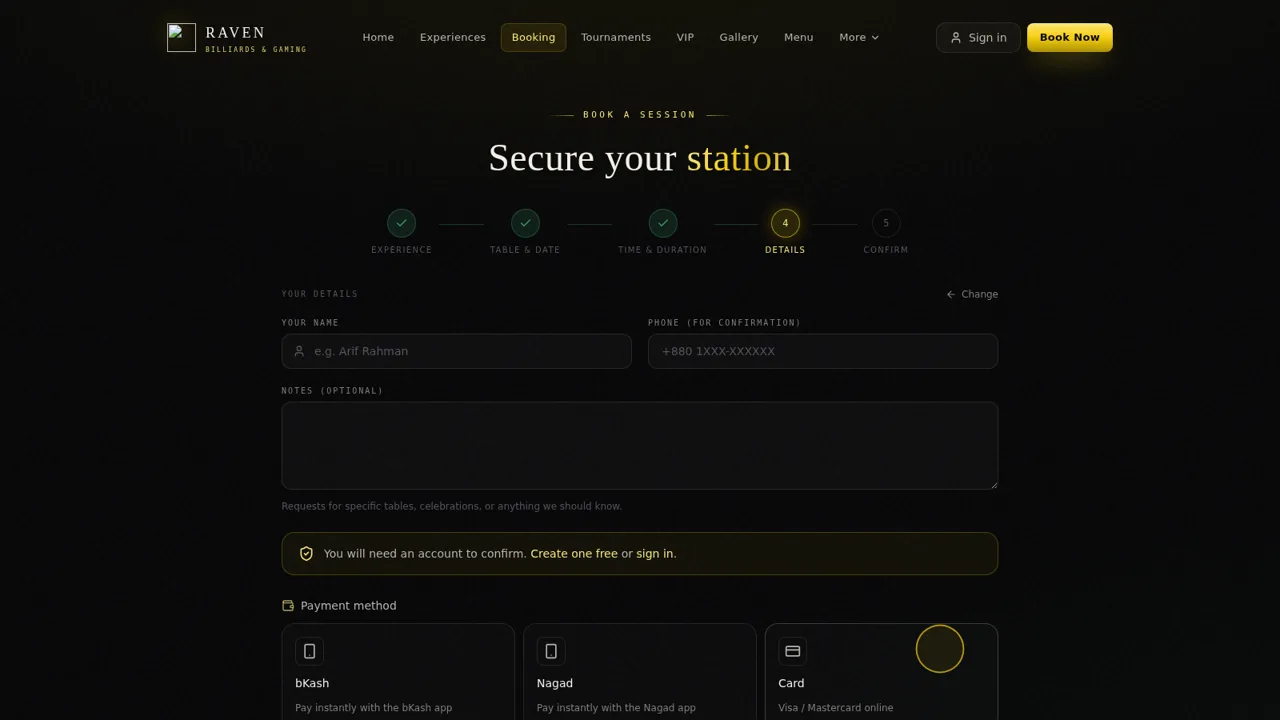Follow the Create one free link
The width and height of the screenshot is (1280, 720).
coord(574,553)
